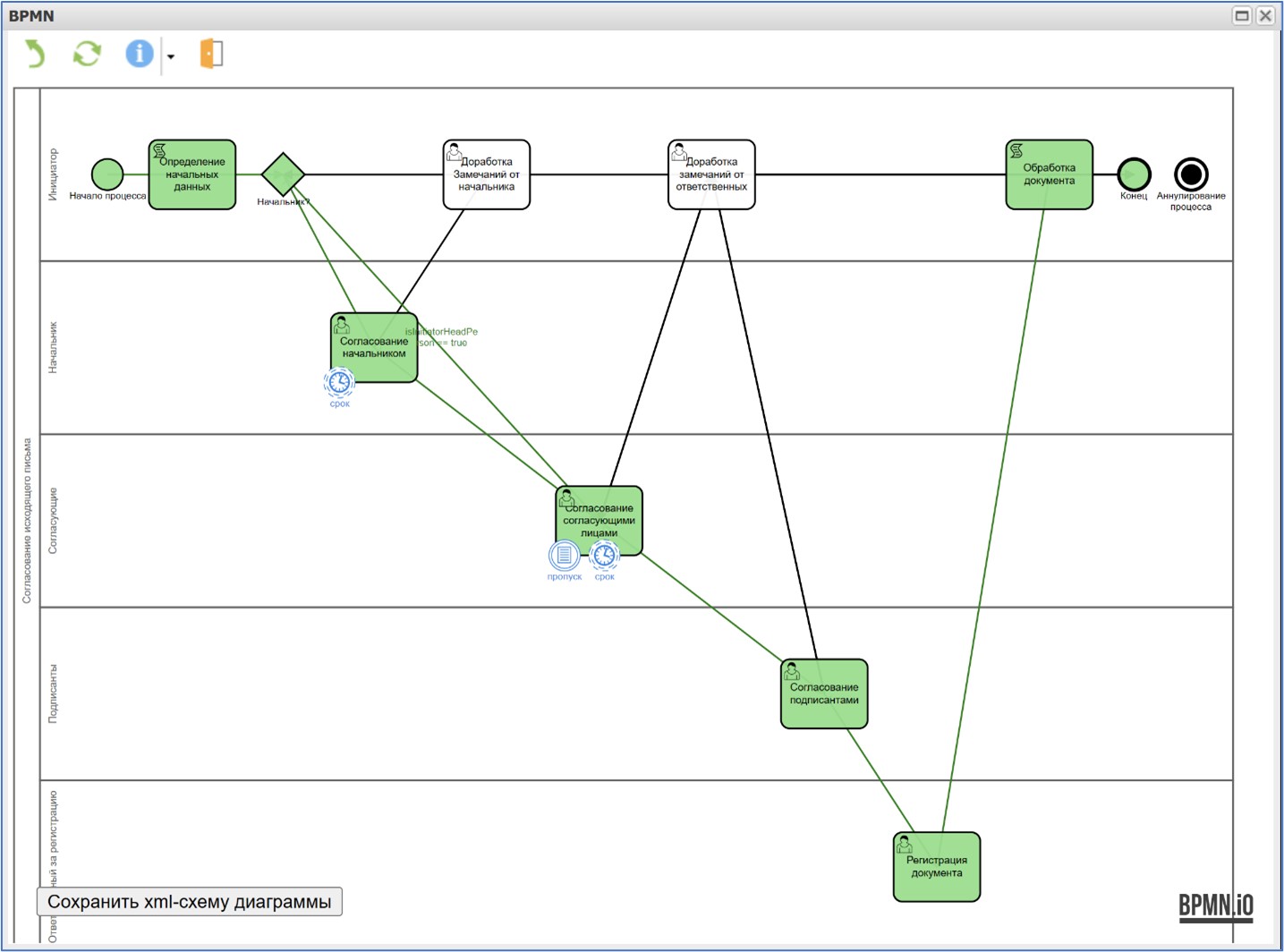Click the timer срок icon under Согласование начальником

click(x=339, y=383)
